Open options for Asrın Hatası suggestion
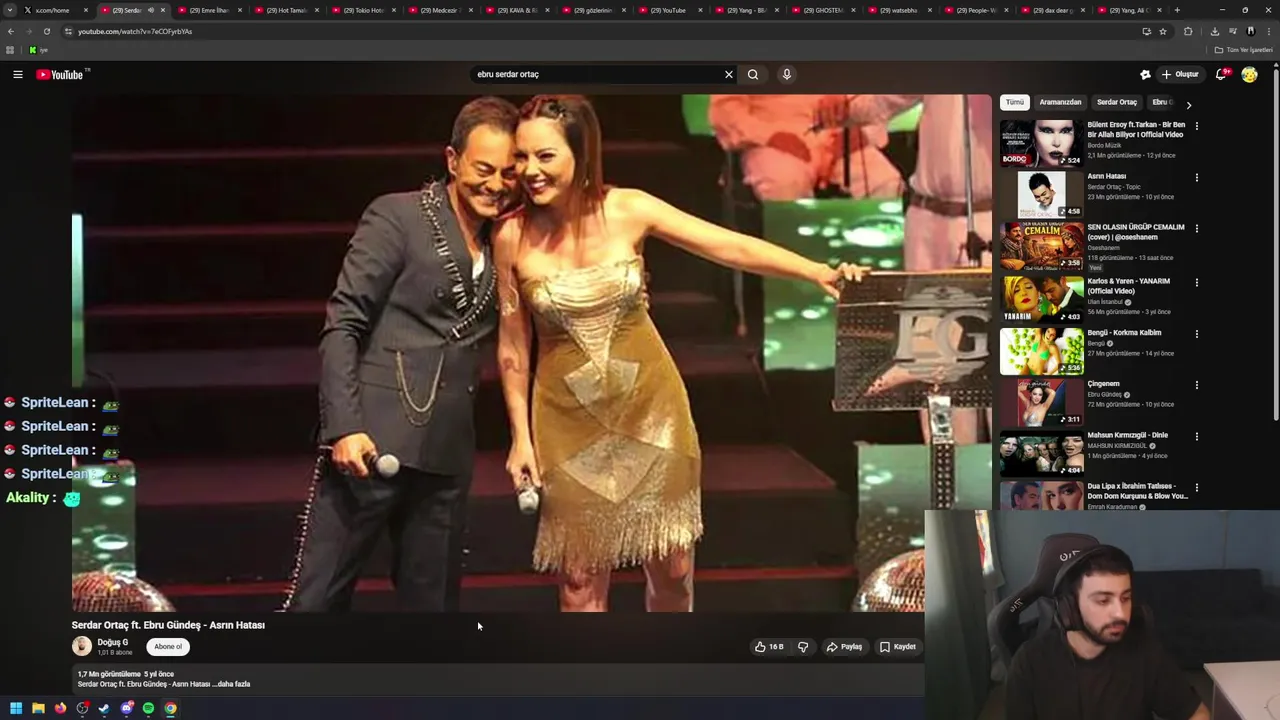1280x720 pixels. click(1196, 177)
